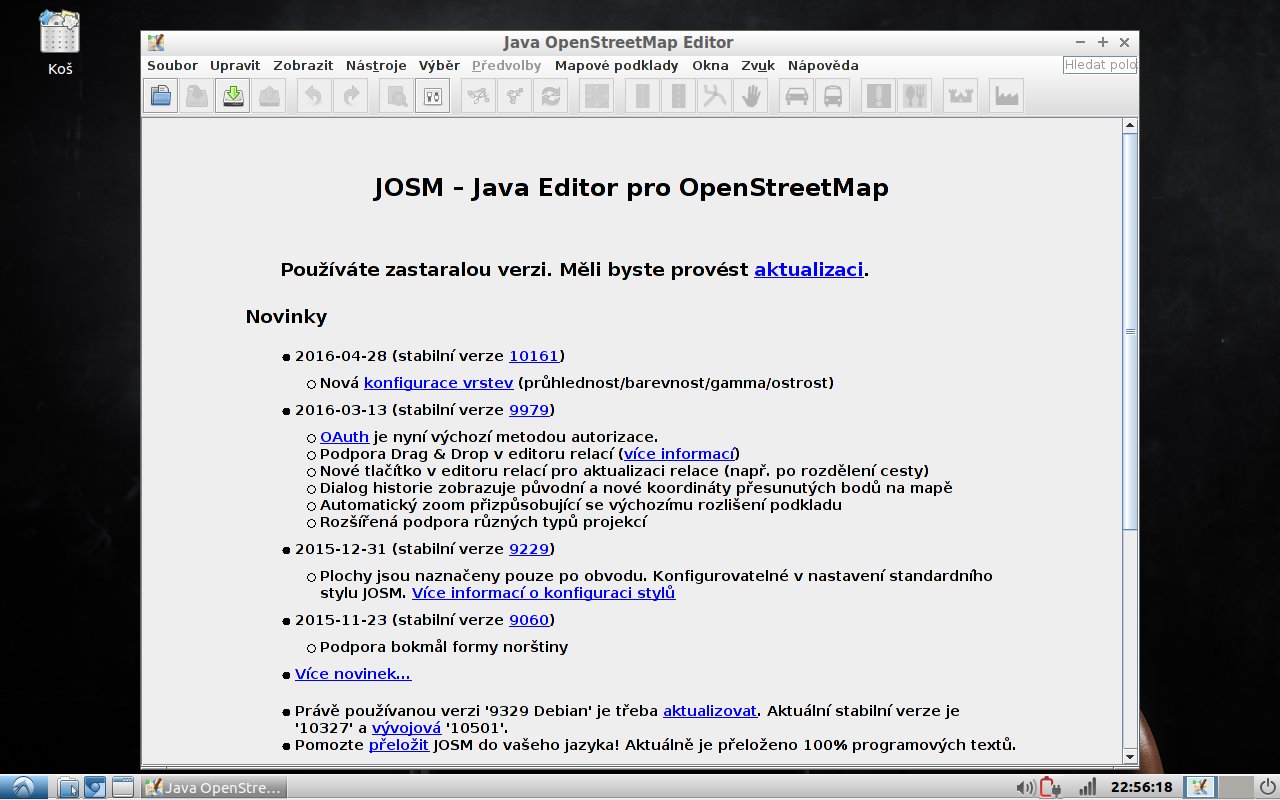This screenshot has height=800, width=1280.
Task: Click the Download map data icon
Action: pyautogui.click(x=232, y=96)
